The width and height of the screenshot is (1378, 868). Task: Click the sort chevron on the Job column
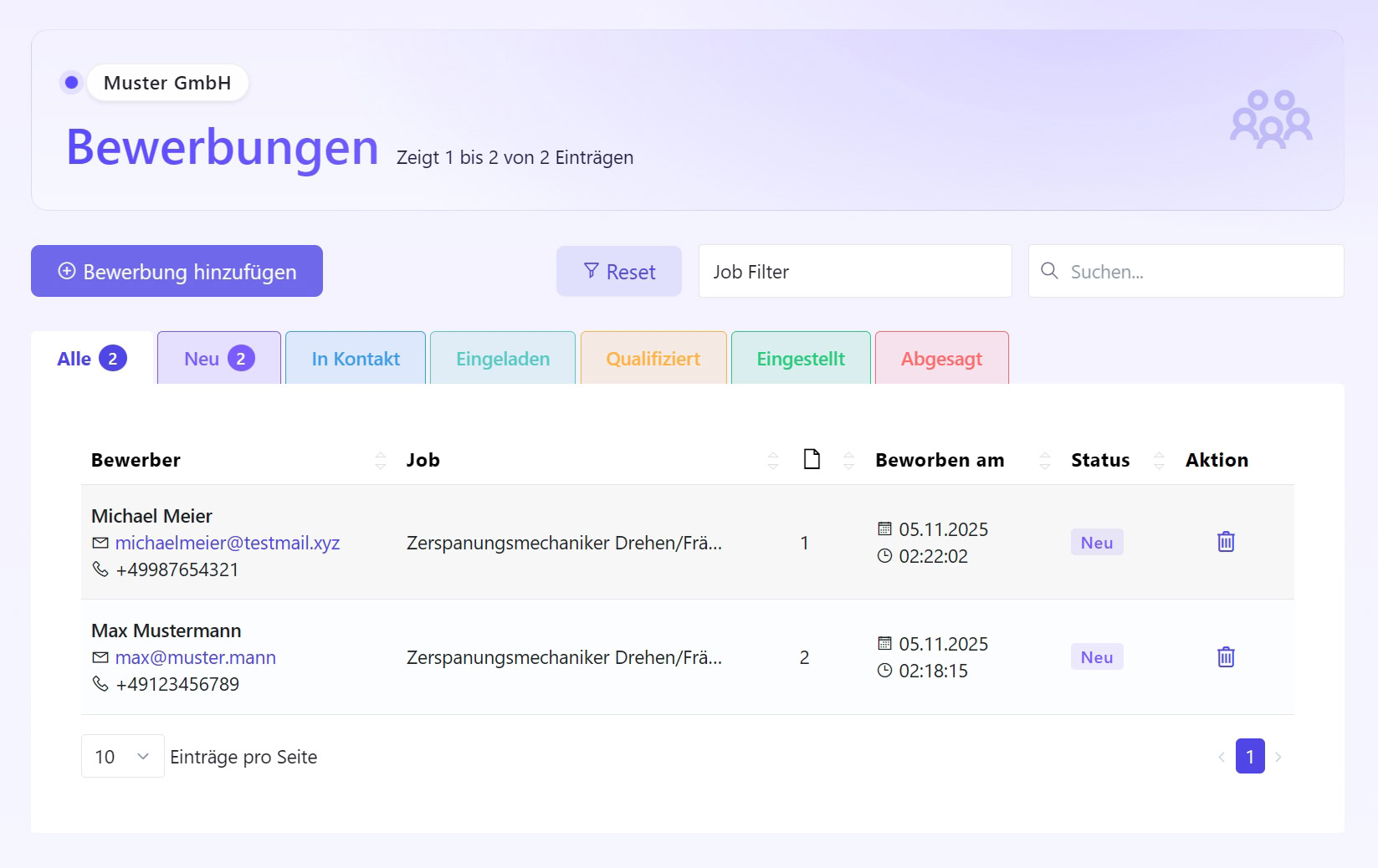click(x=772, y=460)
